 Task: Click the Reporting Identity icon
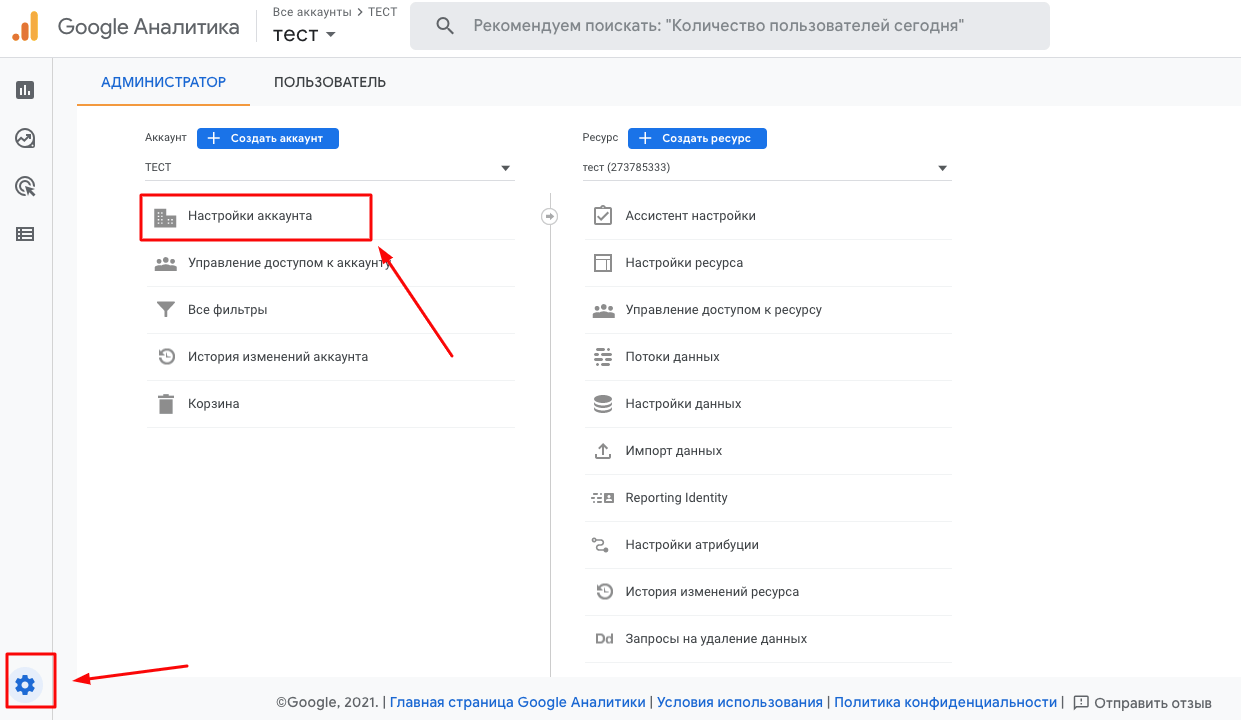[x=603, y=498]
